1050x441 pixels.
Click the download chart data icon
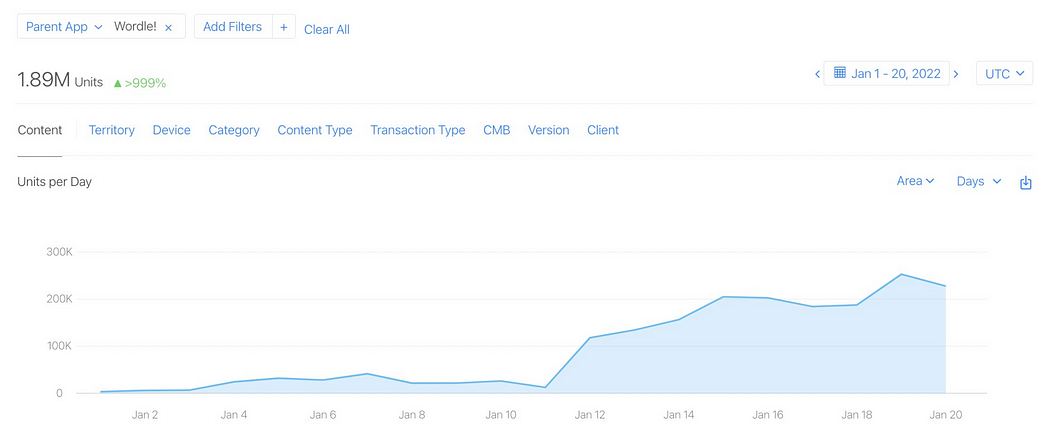click(x=1025, y=182)
